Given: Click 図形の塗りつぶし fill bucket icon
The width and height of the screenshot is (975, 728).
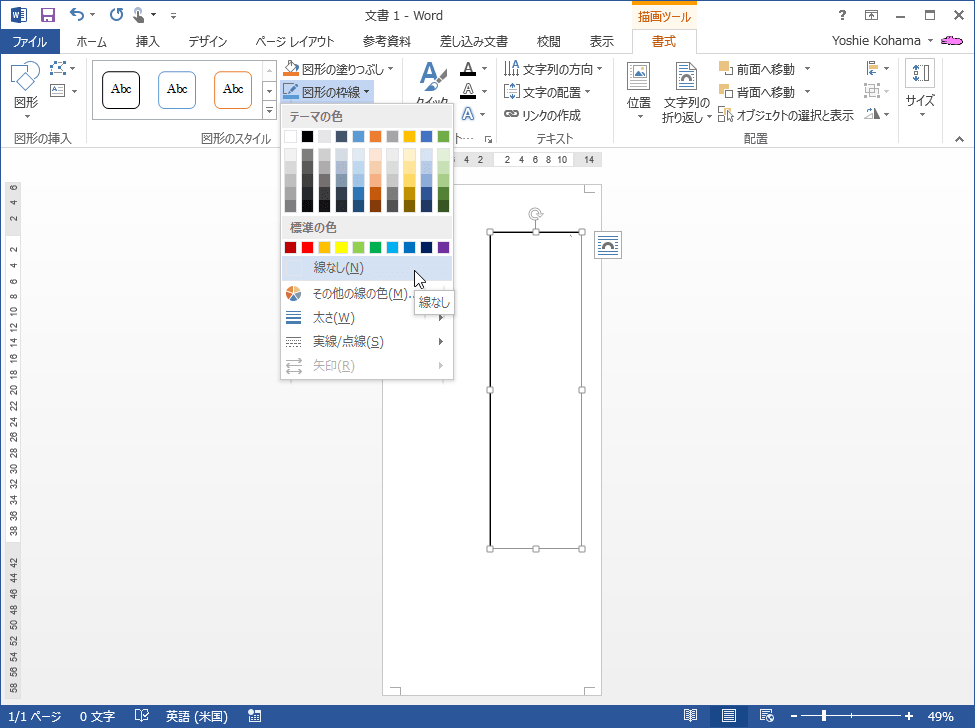Looking at the screenshot, I should [x=291, y=68].
